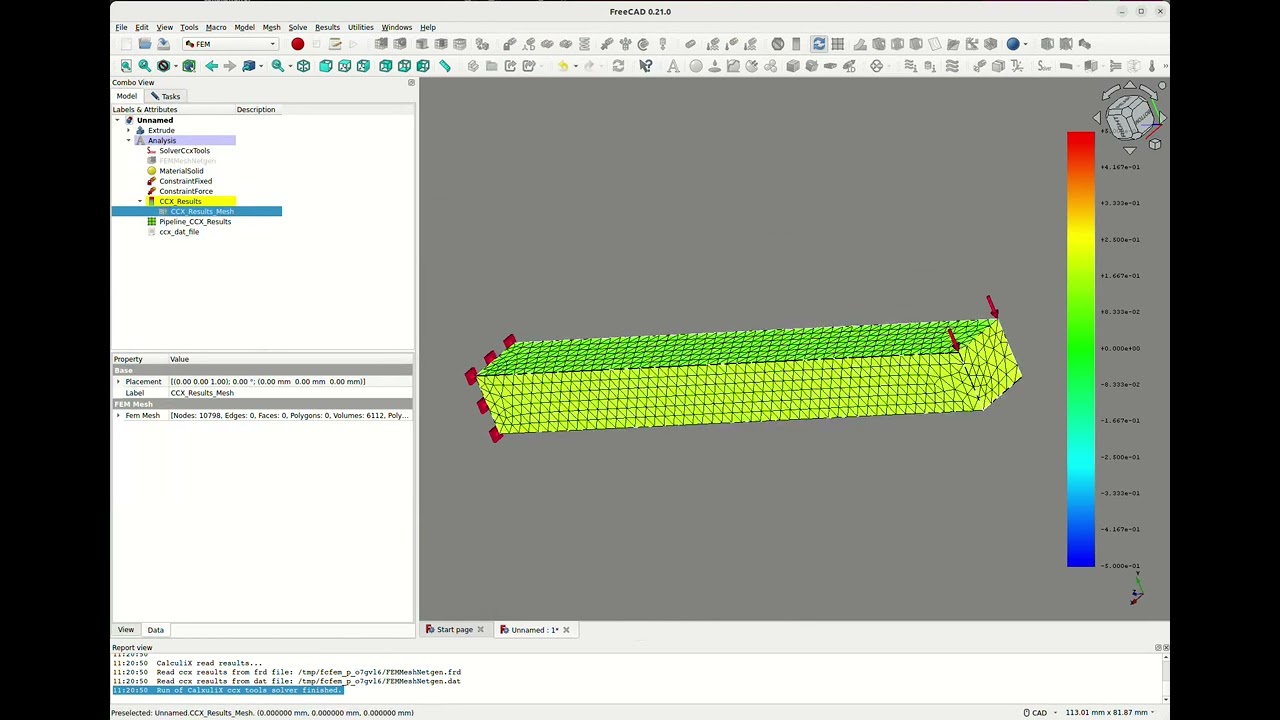This screenshot has height=720, width=1280.
Task: Open the Macro menu
Action: point(216,27)
